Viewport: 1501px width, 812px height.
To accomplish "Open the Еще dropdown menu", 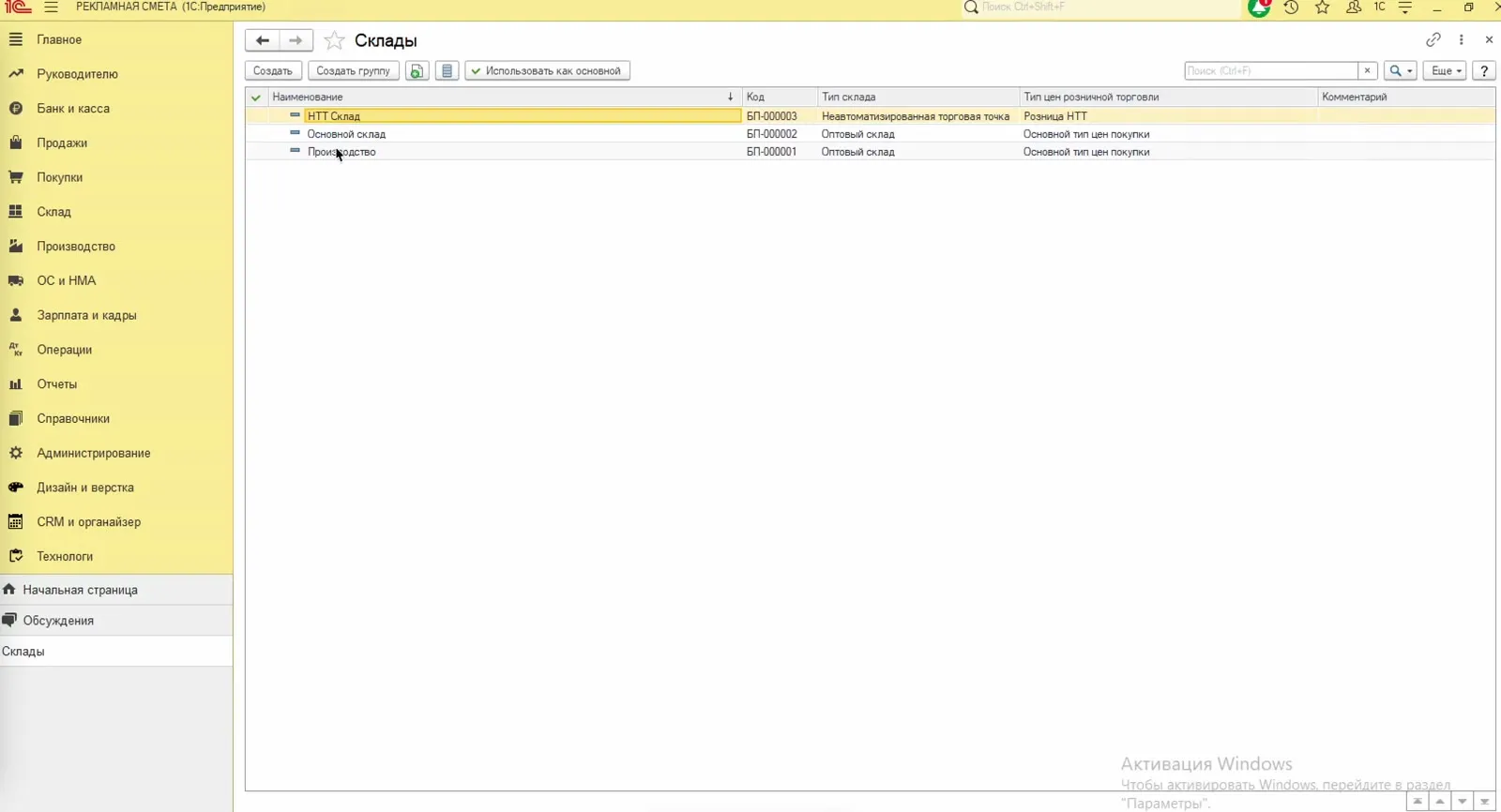I will click(x=1445, y=70).
